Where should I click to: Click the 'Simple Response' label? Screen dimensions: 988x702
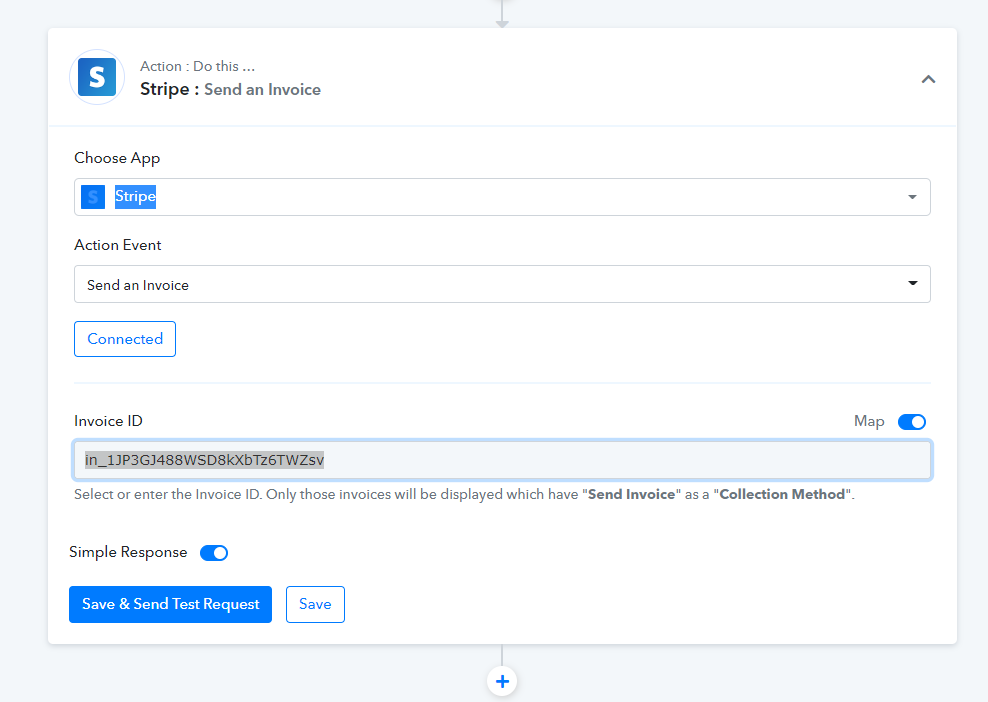click(128, 552)
